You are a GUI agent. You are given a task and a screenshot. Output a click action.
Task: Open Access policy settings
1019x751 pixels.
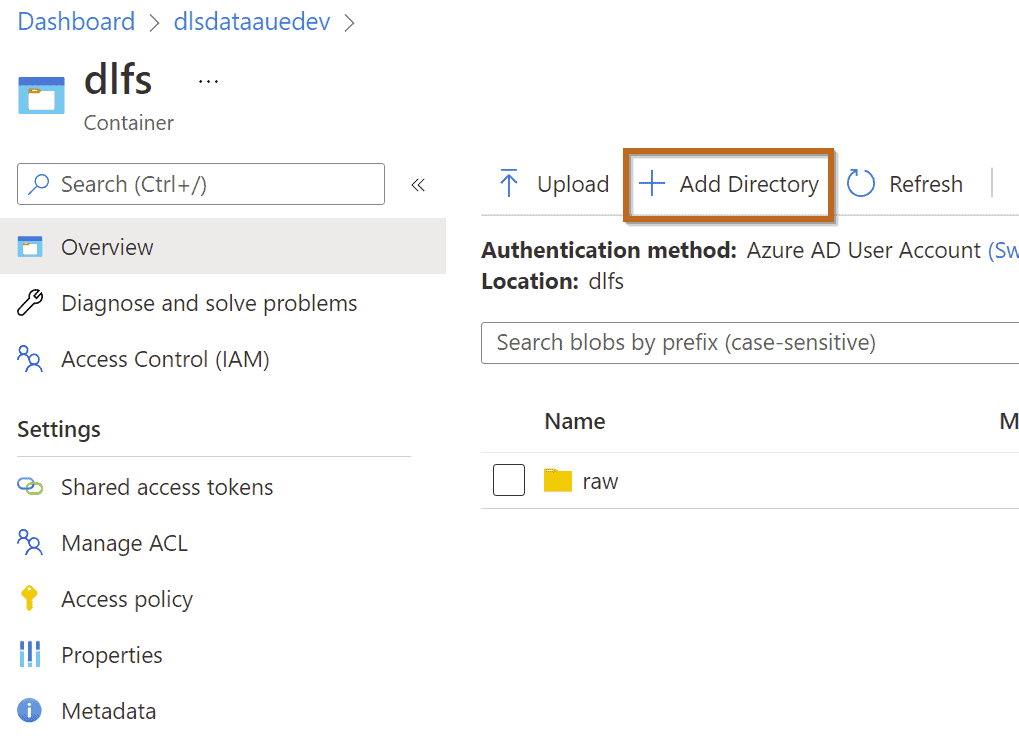(127, 599)
